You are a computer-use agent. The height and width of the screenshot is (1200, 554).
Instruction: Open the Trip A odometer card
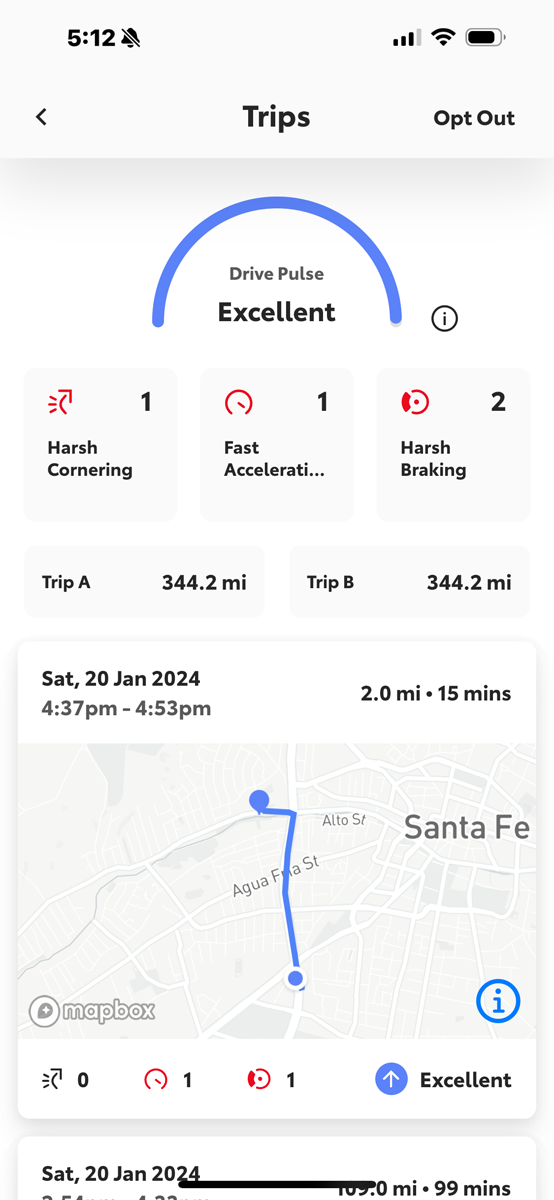click(144, 582)
